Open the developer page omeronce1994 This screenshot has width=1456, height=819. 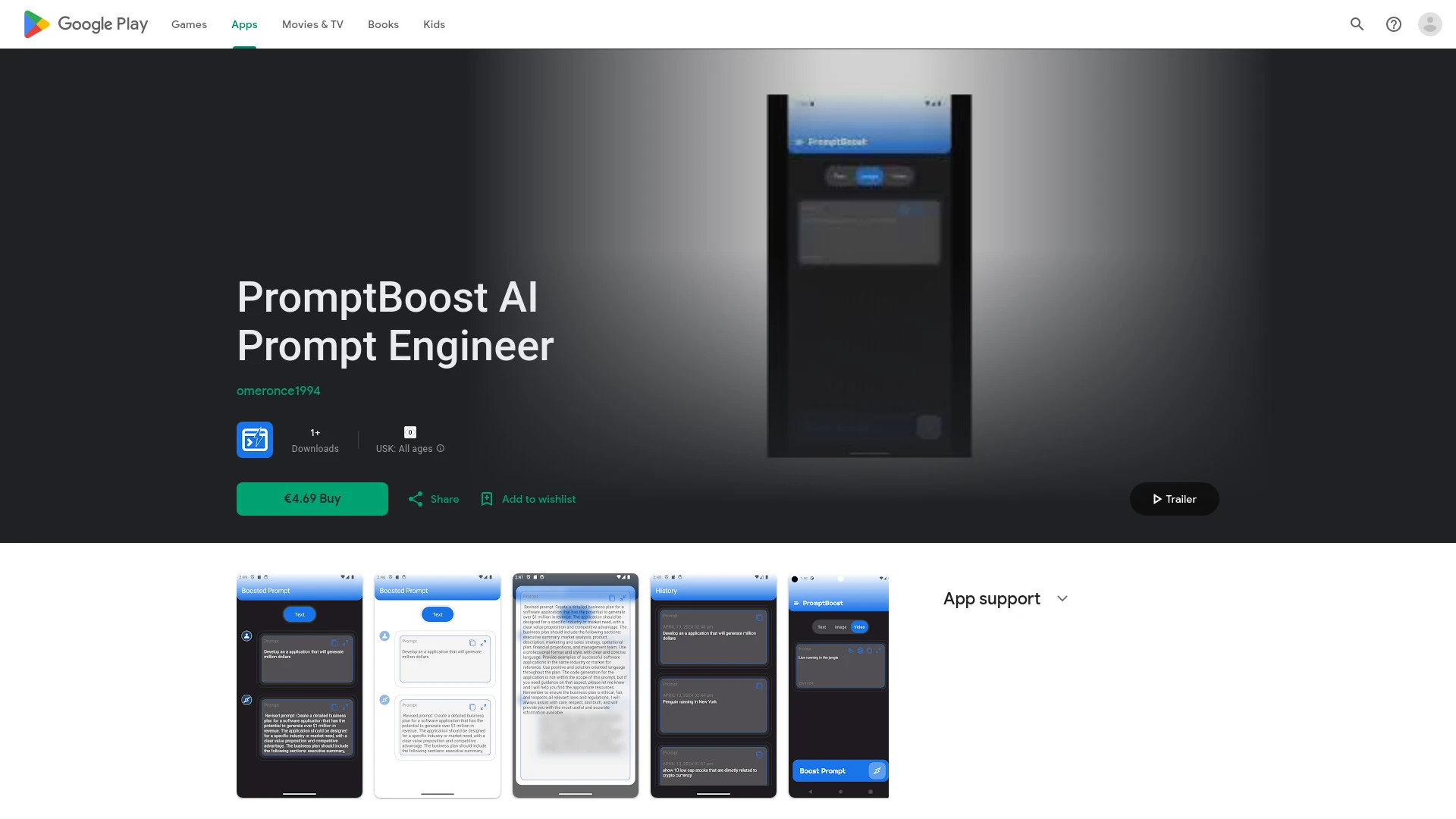coord(278,391)
